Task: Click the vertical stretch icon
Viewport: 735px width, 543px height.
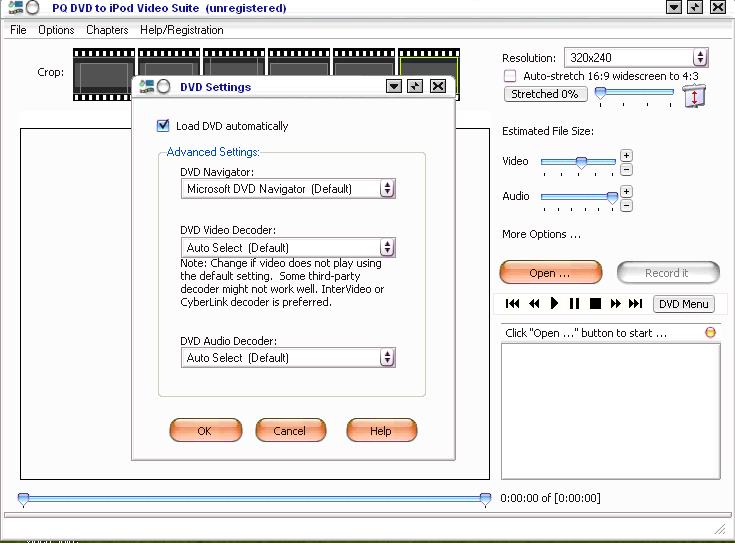Action: [694, 96]
